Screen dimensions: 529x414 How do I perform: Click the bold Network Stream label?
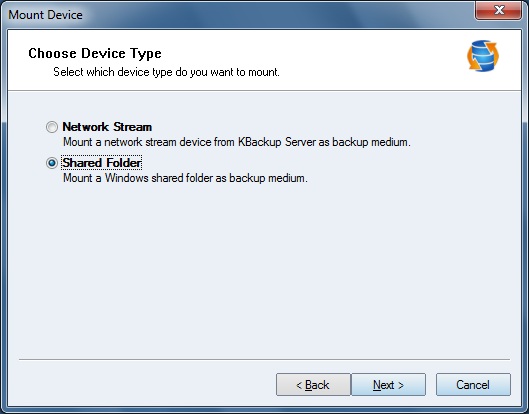107,127
